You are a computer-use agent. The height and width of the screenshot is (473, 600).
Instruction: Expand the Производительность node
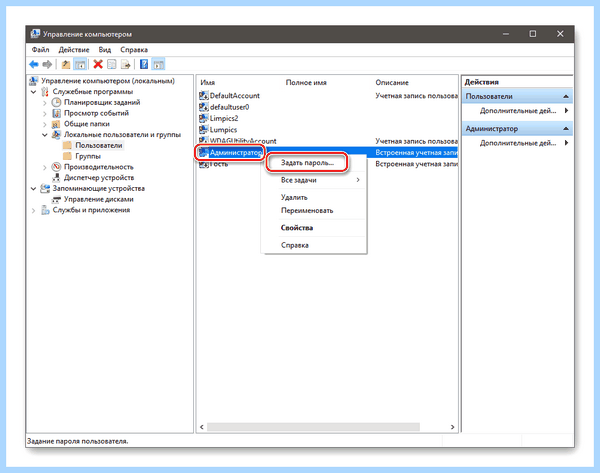tap(44, 167)
